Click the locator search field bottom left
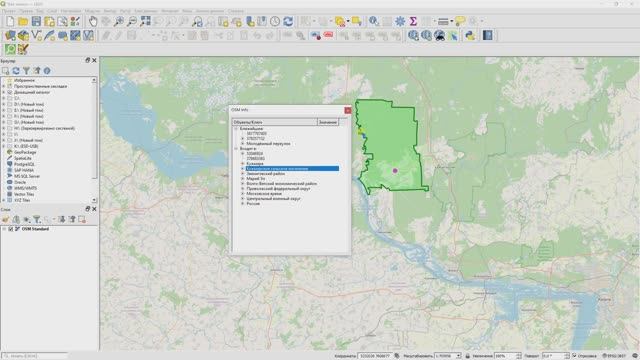The width and height of the screenshot is (640, 360). click(34, 356)
